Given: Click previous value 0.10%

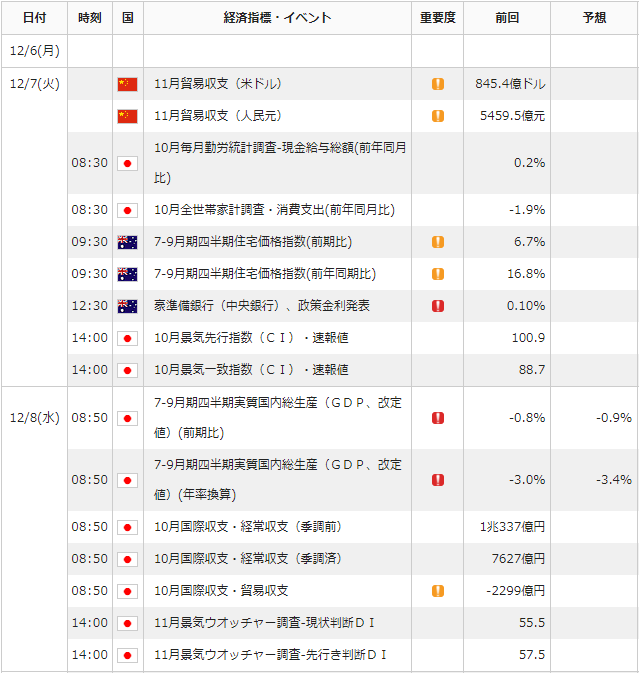Looking at the screenshot, I should coord(526,306).
